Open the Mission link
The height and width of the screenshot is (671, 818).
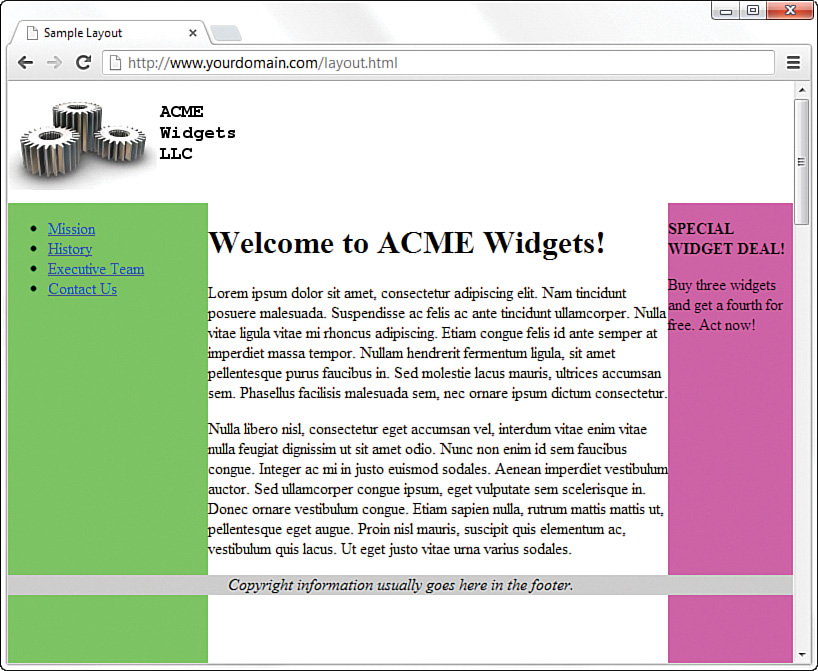coord(71,229)
